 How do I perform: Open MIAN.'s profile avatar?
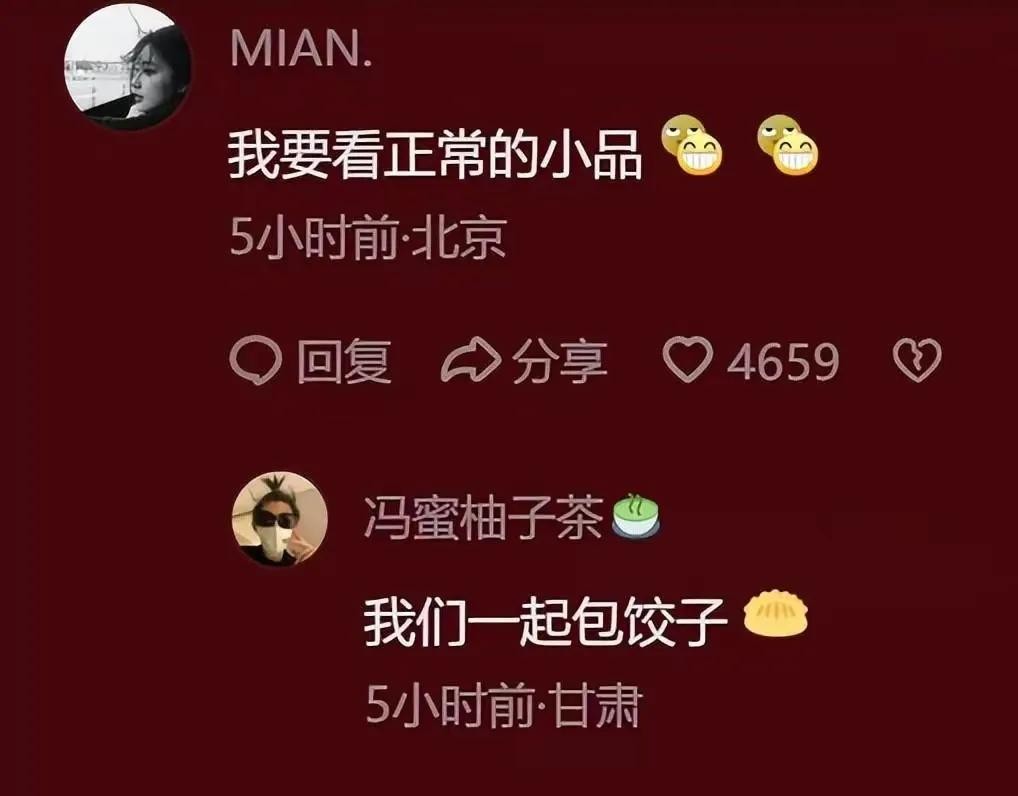[x=127, y=68]
